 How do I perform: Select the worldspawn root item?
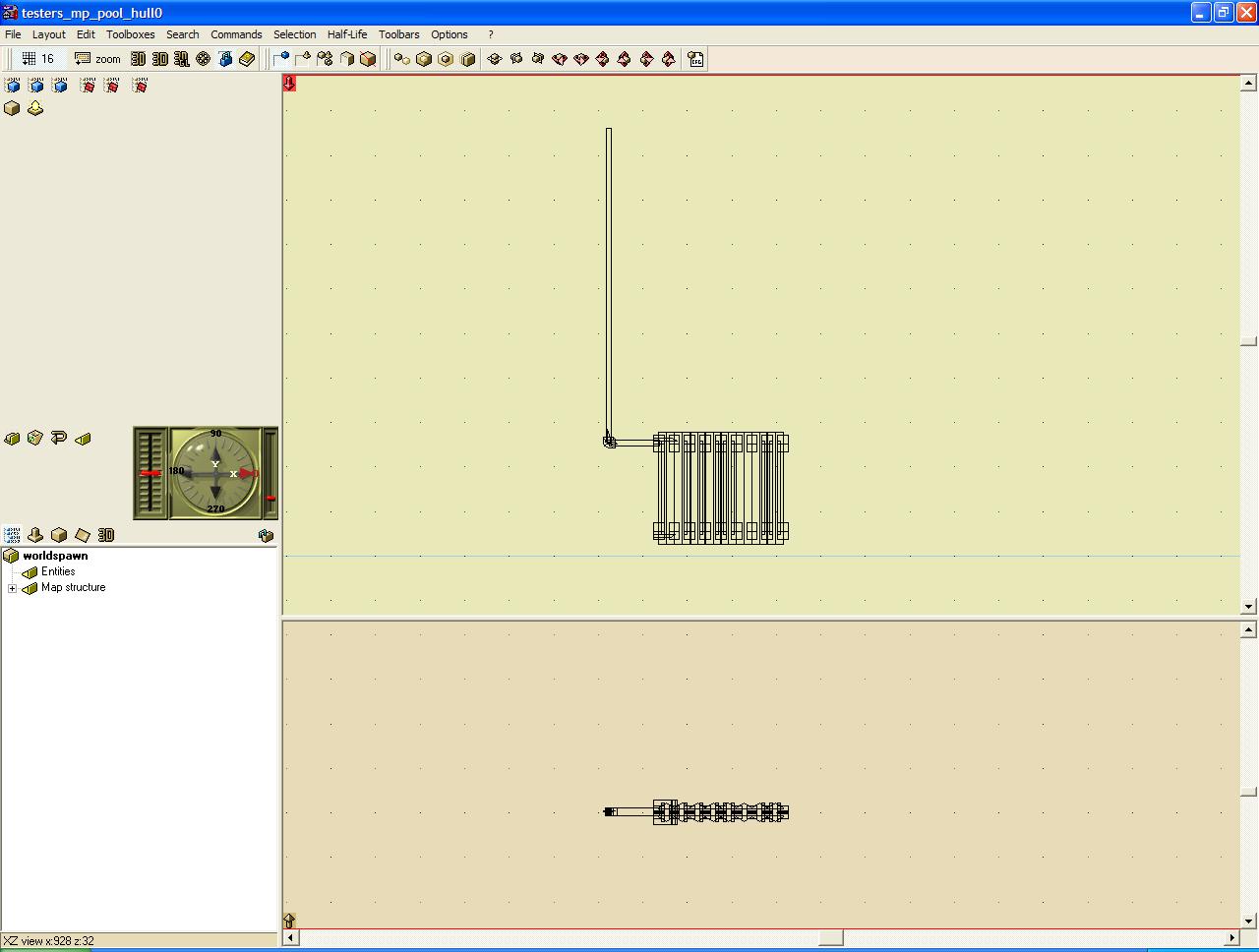pos(55,556)
